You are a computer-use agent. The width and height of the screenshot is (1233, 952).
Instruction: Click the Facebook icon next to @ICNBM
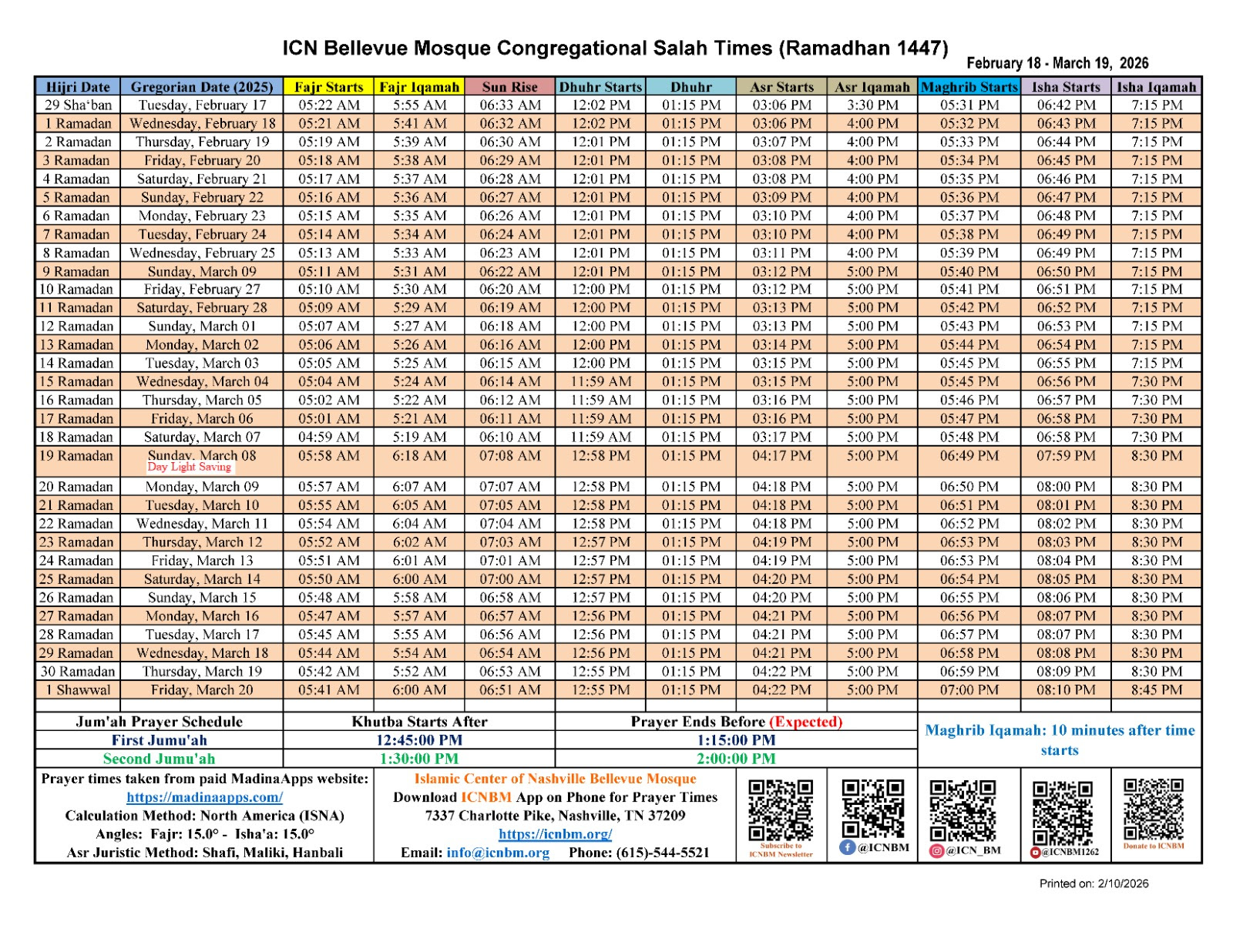coord(847,847)
